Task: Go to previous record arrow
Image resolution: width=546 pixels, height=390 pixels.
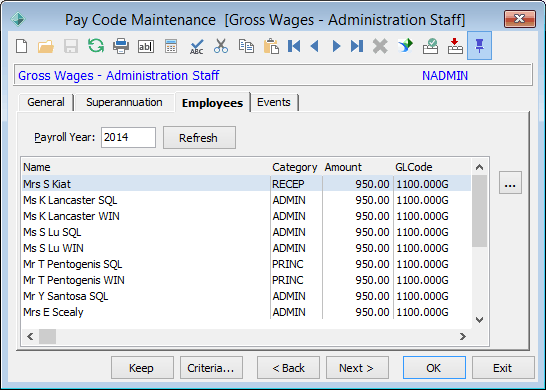Action: pos(315,46)
